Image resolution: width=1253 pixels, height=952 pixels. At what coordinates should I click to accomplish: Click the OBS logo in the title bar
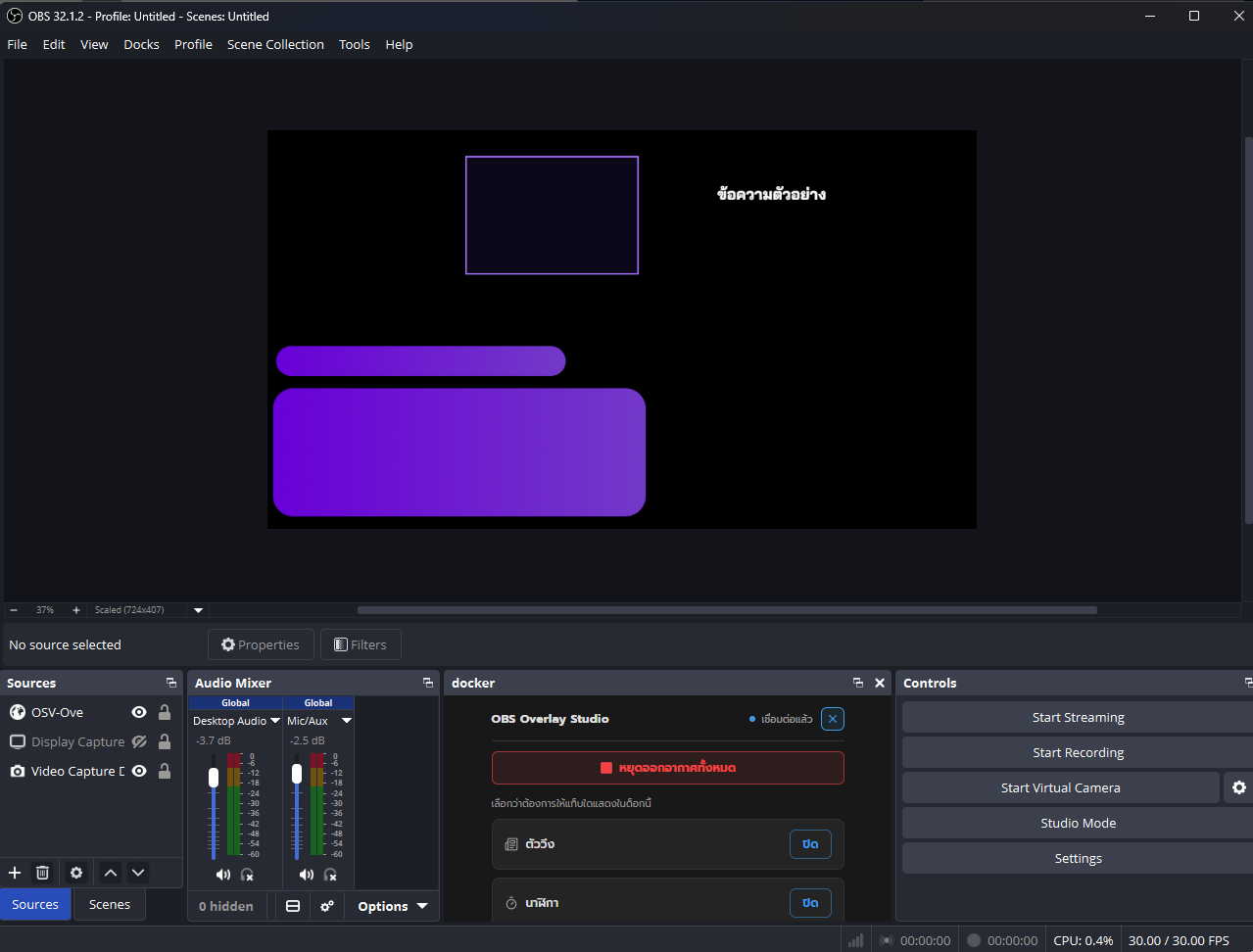[15, 16]
